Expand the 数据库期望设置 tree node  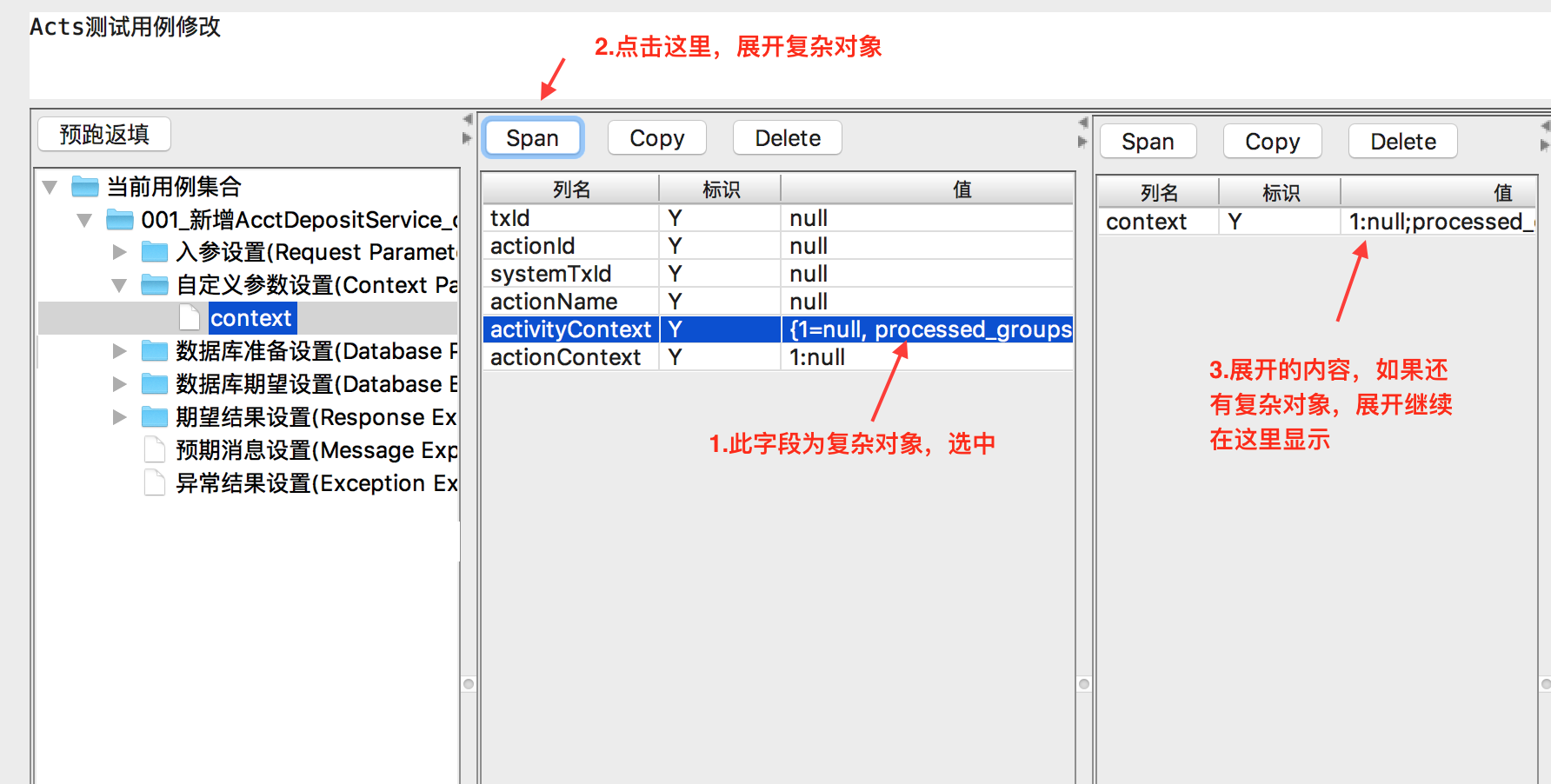(x=120, y=384)
